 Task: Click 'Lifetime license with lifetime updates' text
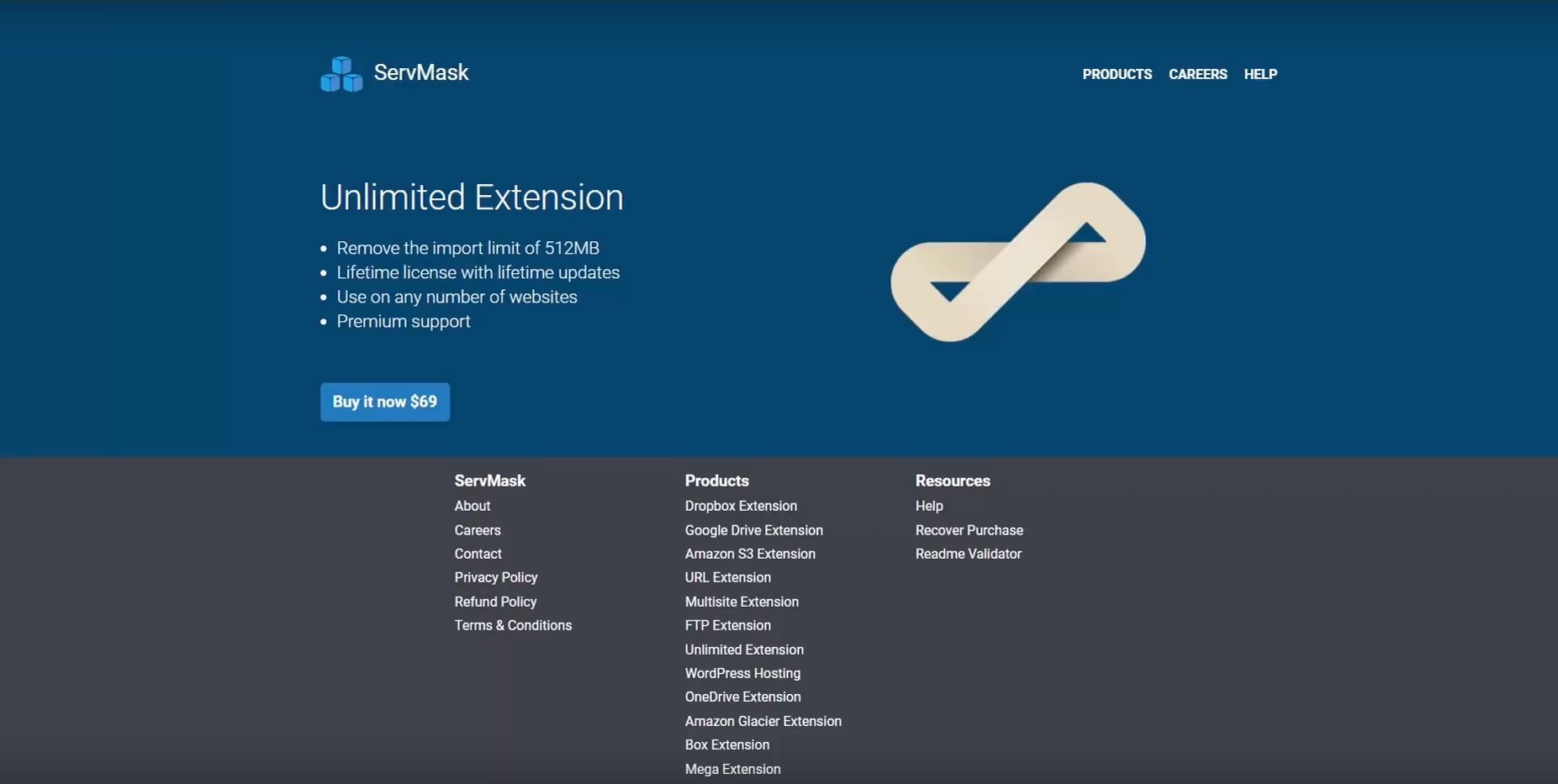(478, 272)
